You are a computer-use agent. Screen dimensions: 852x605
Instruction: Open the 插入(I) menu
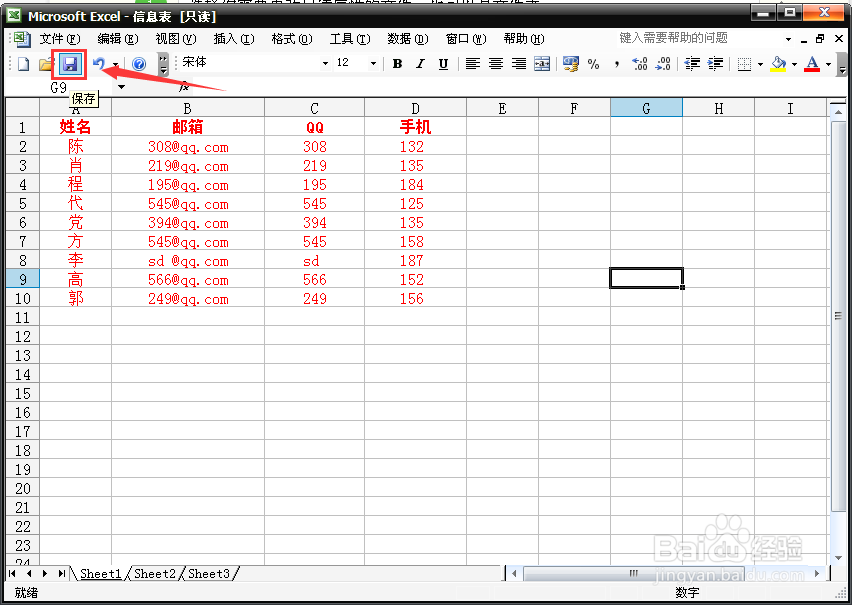[x=234, y=39]
